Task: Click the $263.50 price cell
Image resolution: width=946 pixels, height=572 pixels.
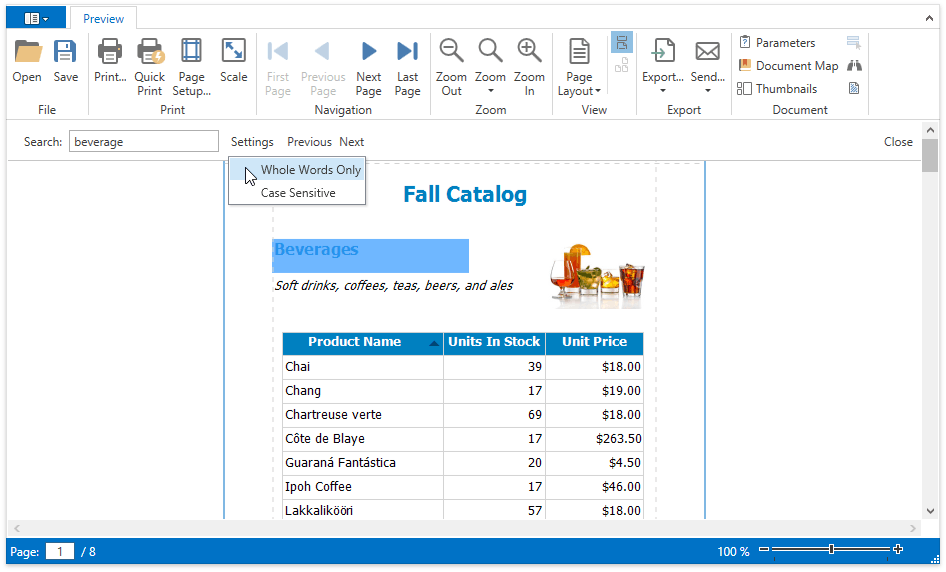Action: (x=594, y=439)
